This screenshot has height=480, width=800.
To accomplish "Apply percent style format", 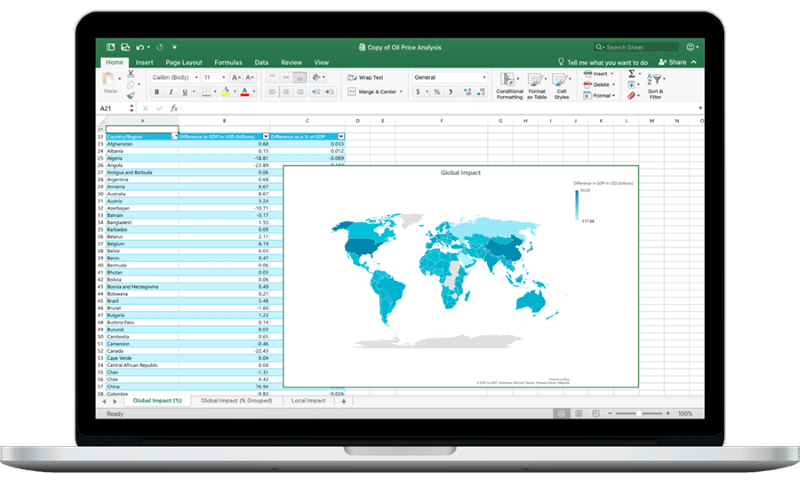I will [437, 92].
